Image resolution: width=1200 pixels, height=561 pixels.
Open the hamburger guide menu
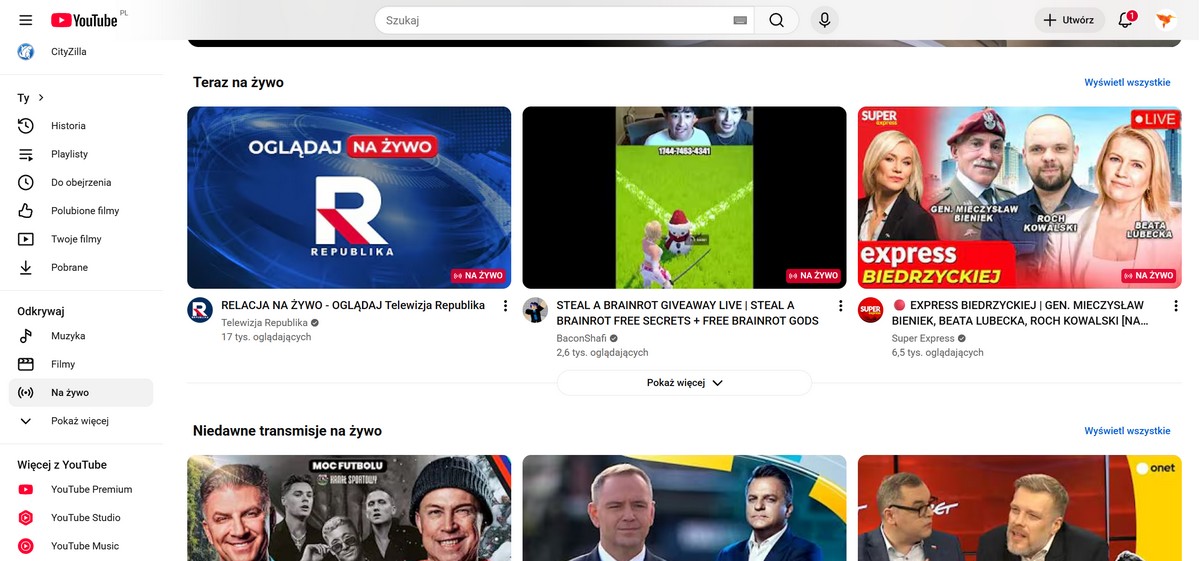tap(26, 20)
